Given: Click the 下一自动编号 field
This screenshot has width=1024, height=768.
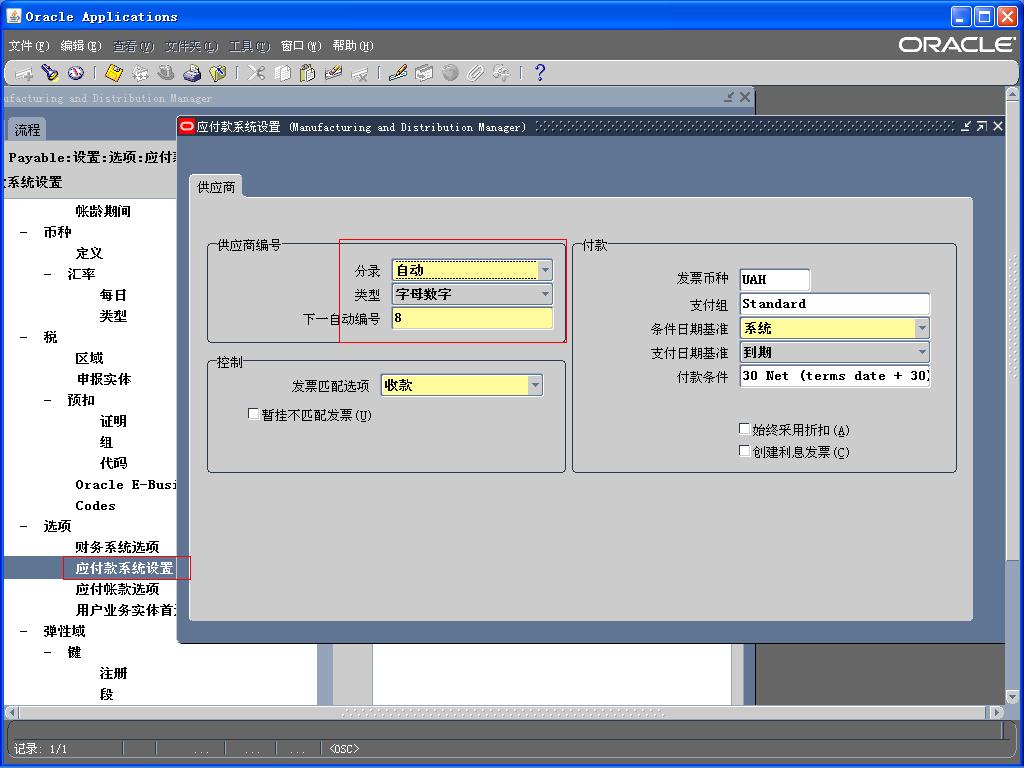Looking at the screenshot, I should [x=472, y=318].
